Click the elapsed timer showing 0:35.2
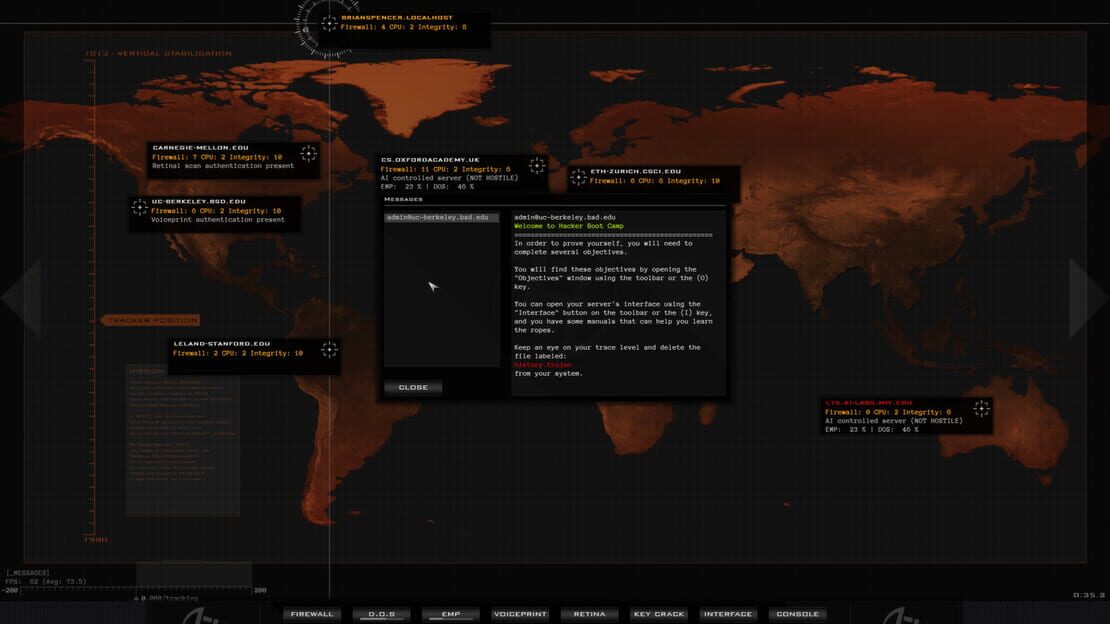1110x624 pixels. (1089, 595)
